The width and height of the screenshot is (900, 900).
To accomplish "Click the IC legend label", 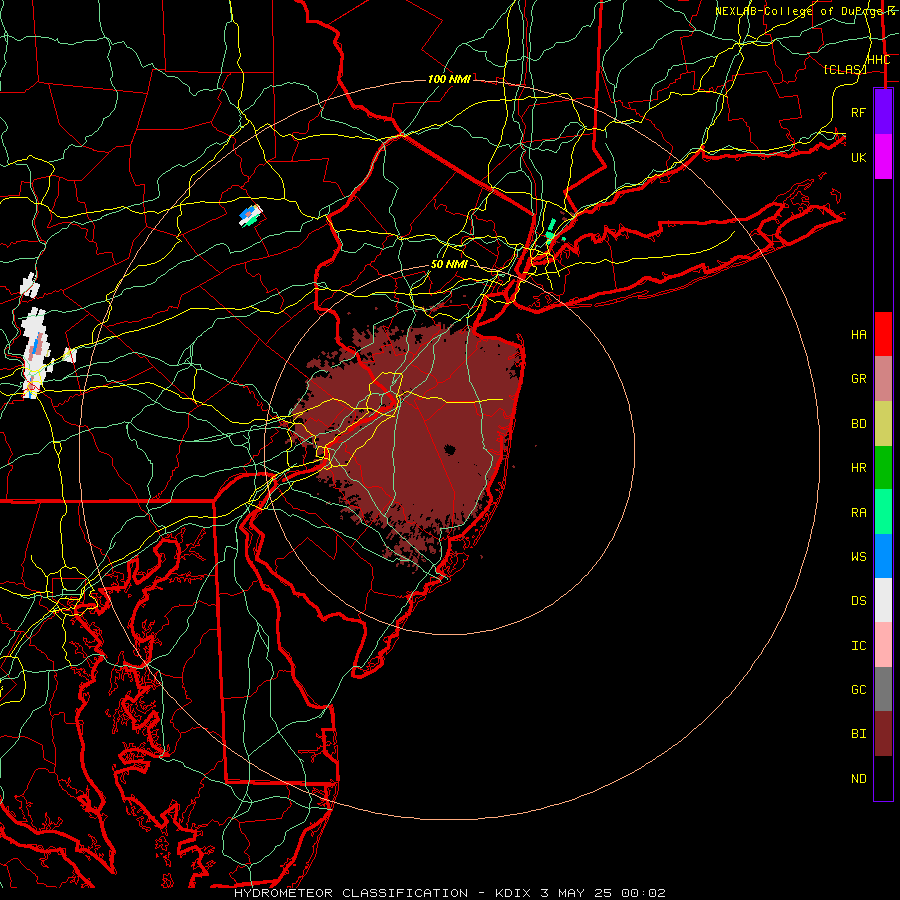I will (x=859, y=646).
